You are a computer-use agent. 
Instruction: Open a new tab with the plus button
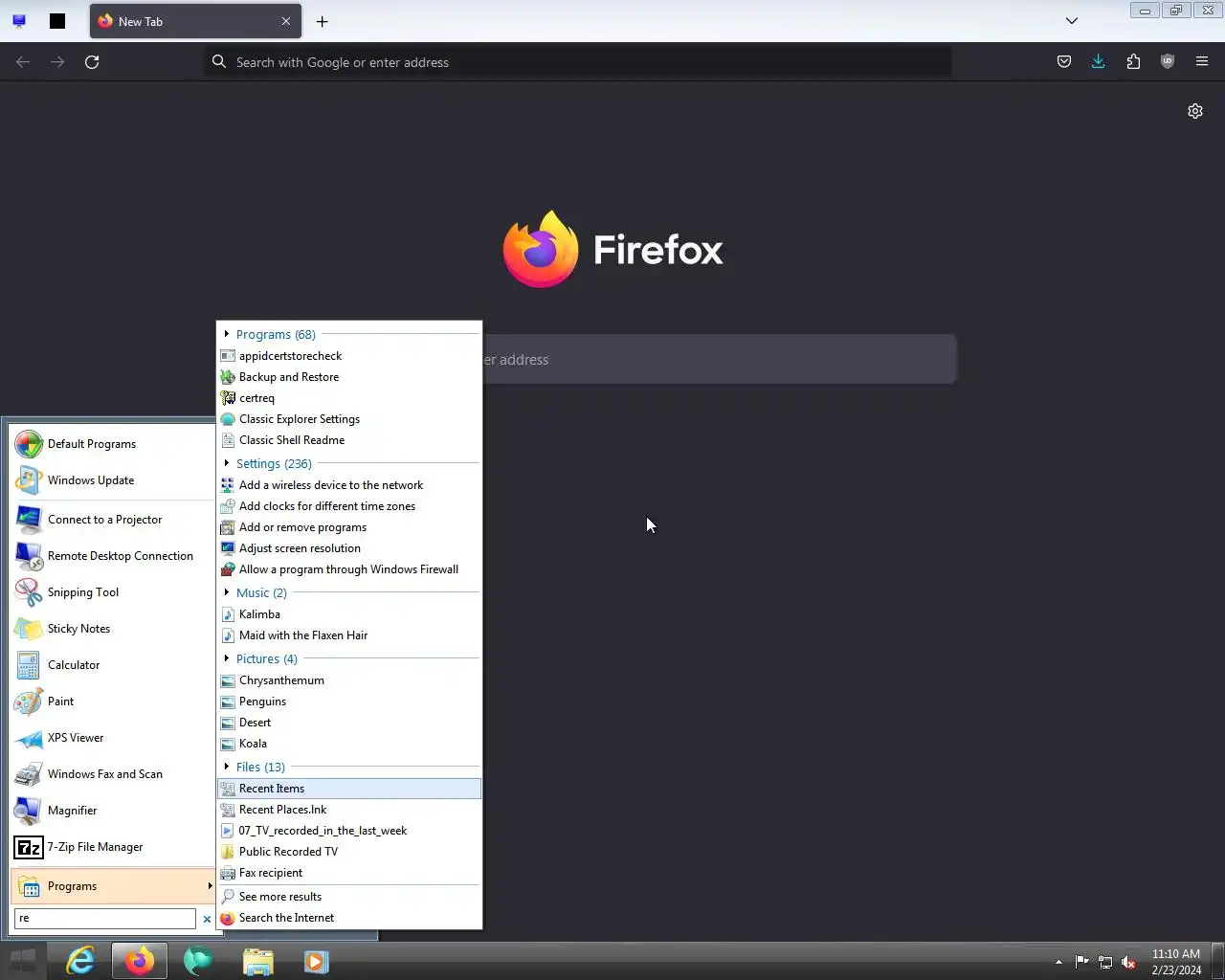(x=322, y=21)
